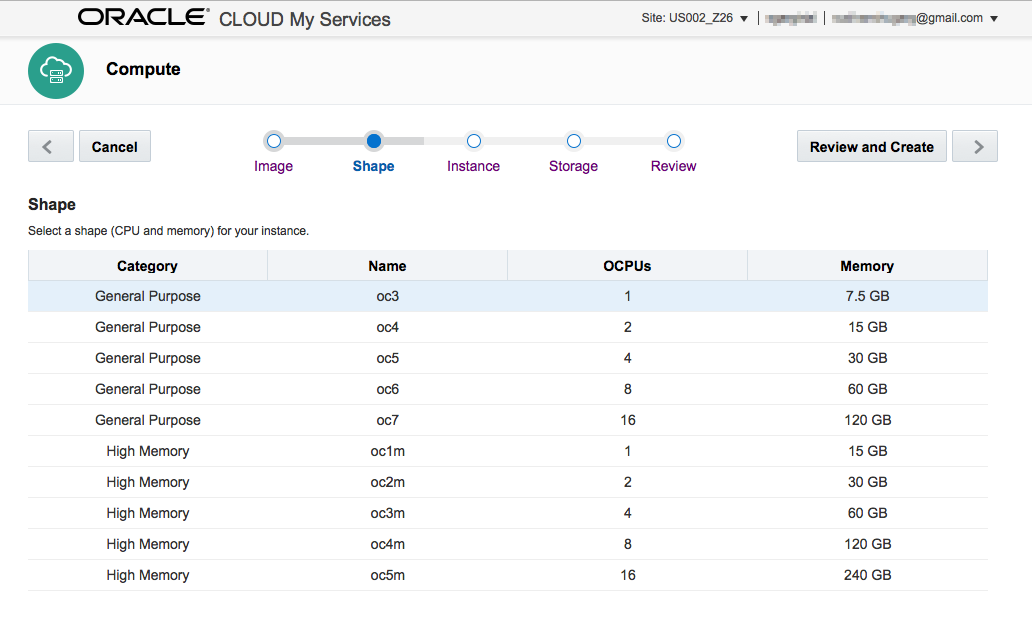The height and width of the screenshot is (620, 1032).
Task: Click the Cancel button
Action: point(114,146)
